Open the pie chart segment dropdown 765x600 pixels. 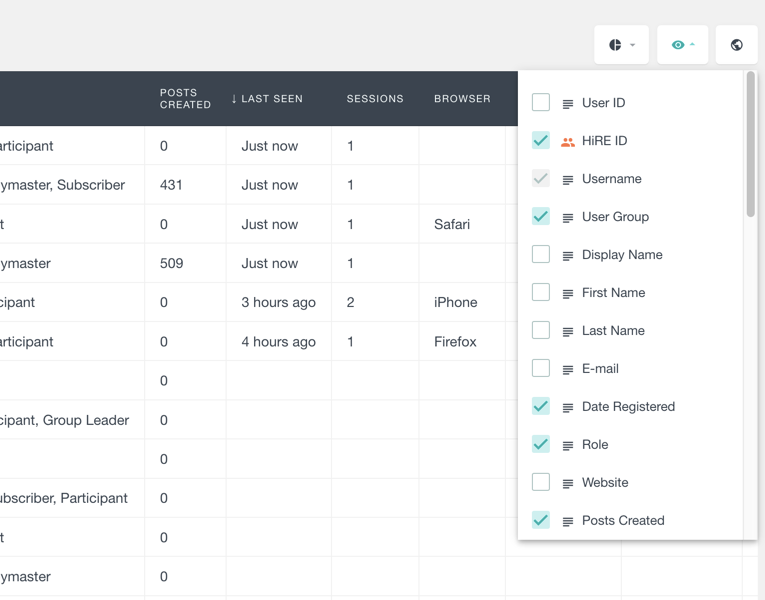coord(621,45)
